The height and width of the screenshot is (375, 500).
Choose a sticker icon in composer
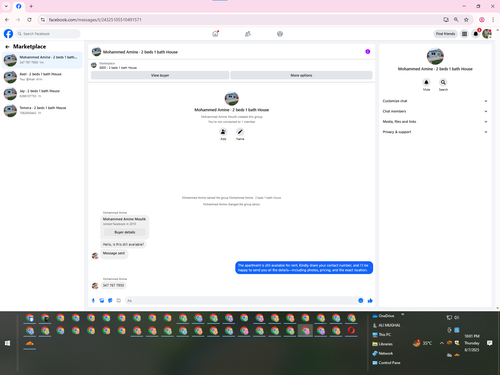click(110, 301)
